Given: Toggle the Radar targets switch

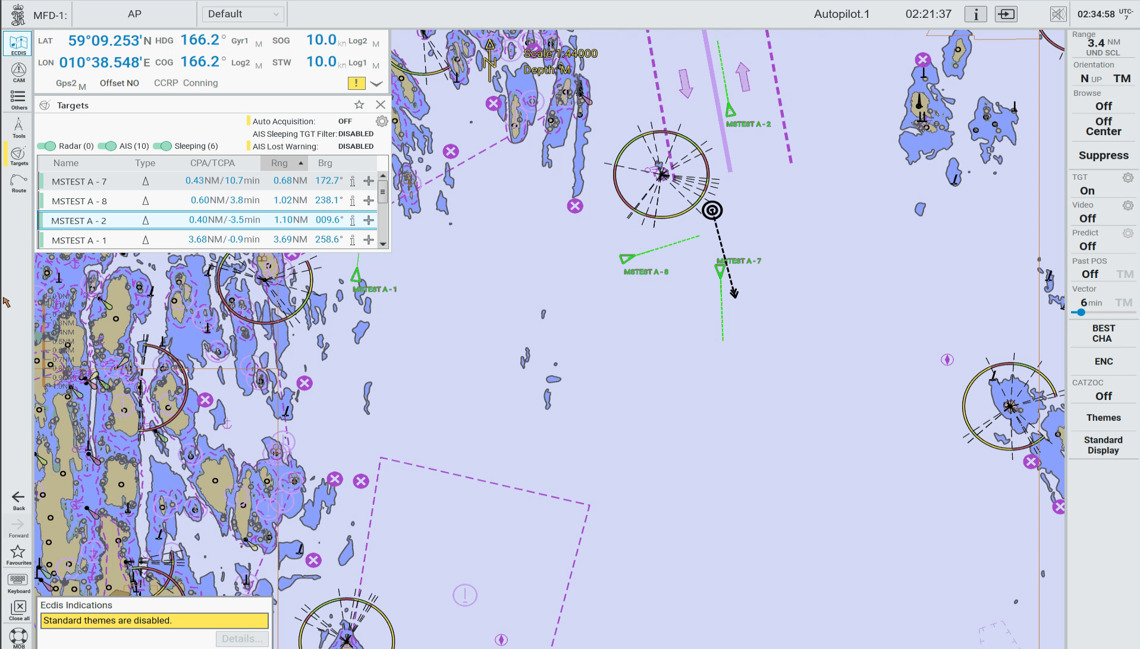Looking at the screenshot, I should pos(47,146).
